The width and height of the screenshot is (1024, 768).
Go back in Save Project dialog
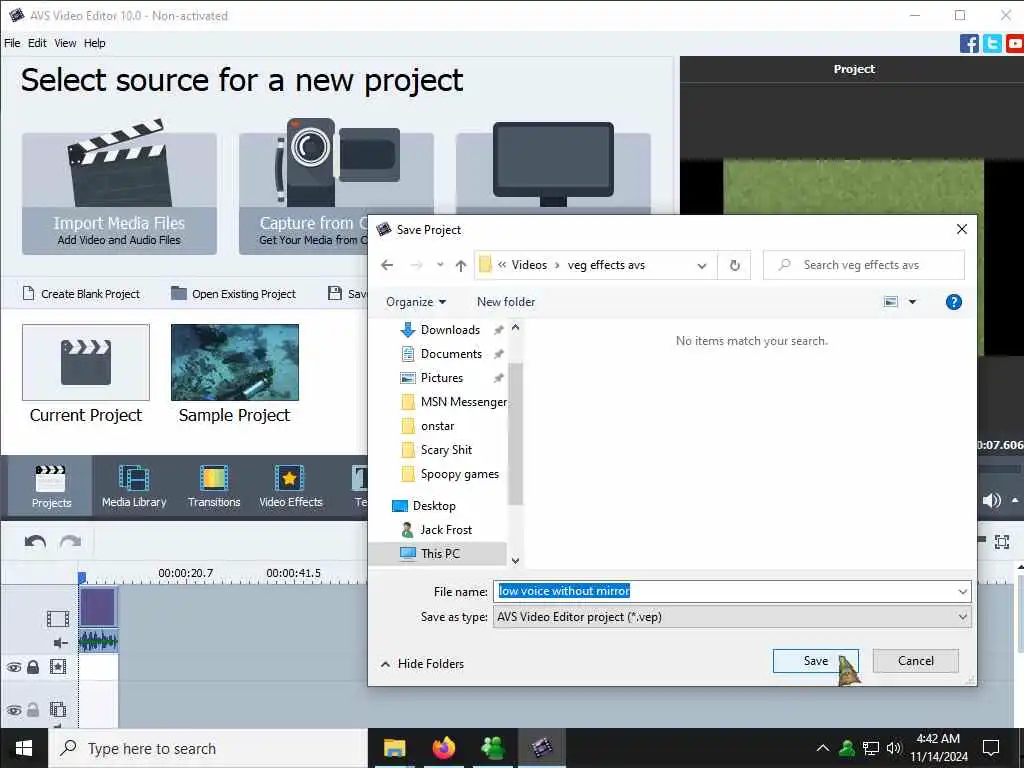coord(387,265)
